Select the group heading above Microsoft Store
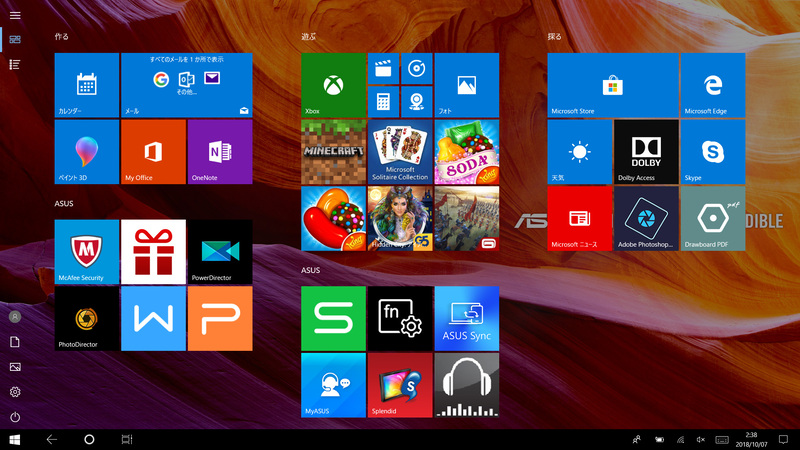Image resolution: width=800 pixels, height=450 pixels. [555, 37]
